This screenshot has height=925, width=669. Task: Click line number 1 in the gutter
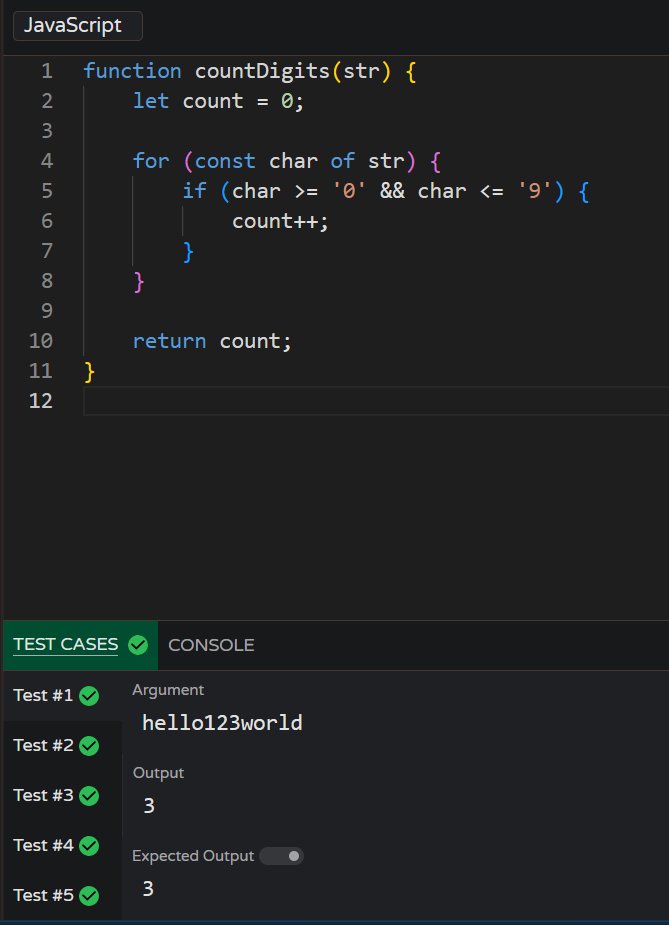click(x=47, y=71)
